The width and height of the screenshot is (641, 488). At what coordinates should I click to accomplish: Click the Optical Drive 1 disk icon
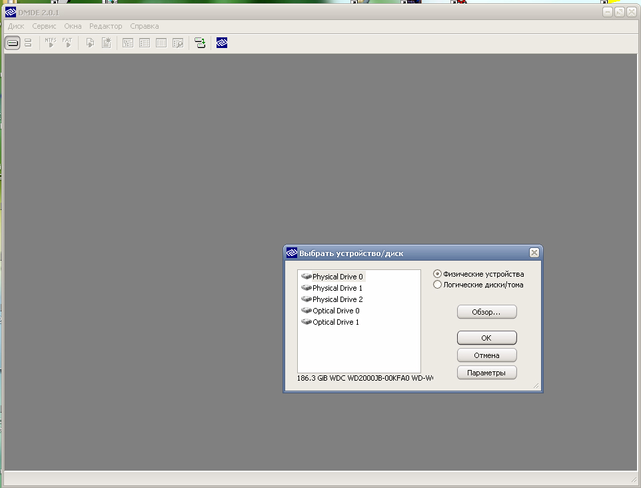(x=306, y=322)
